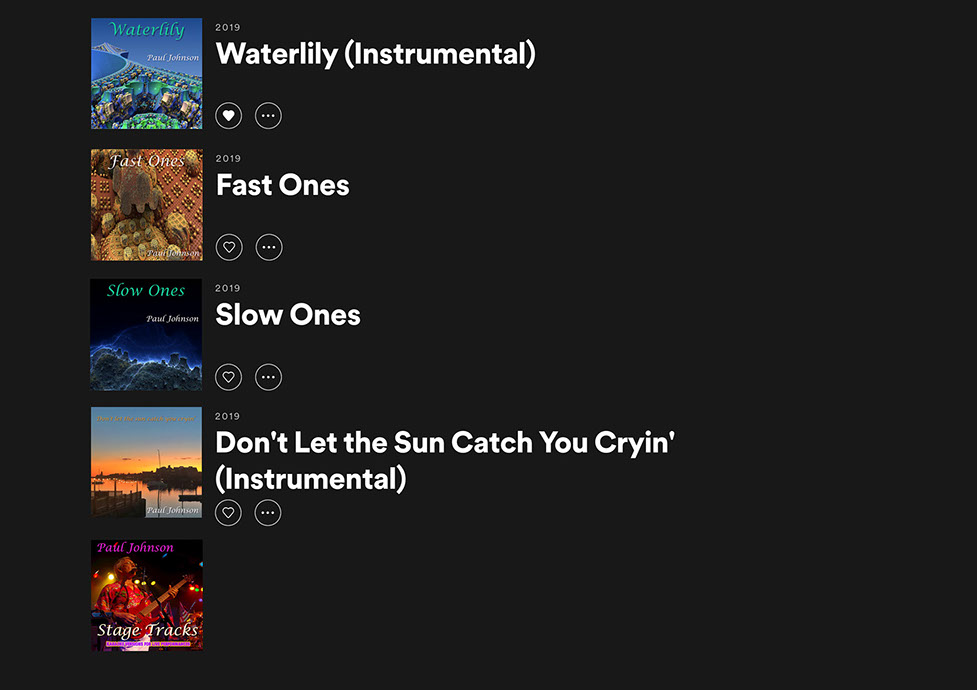Click the 2019 label above Fast Ones

tap(228, 158)
